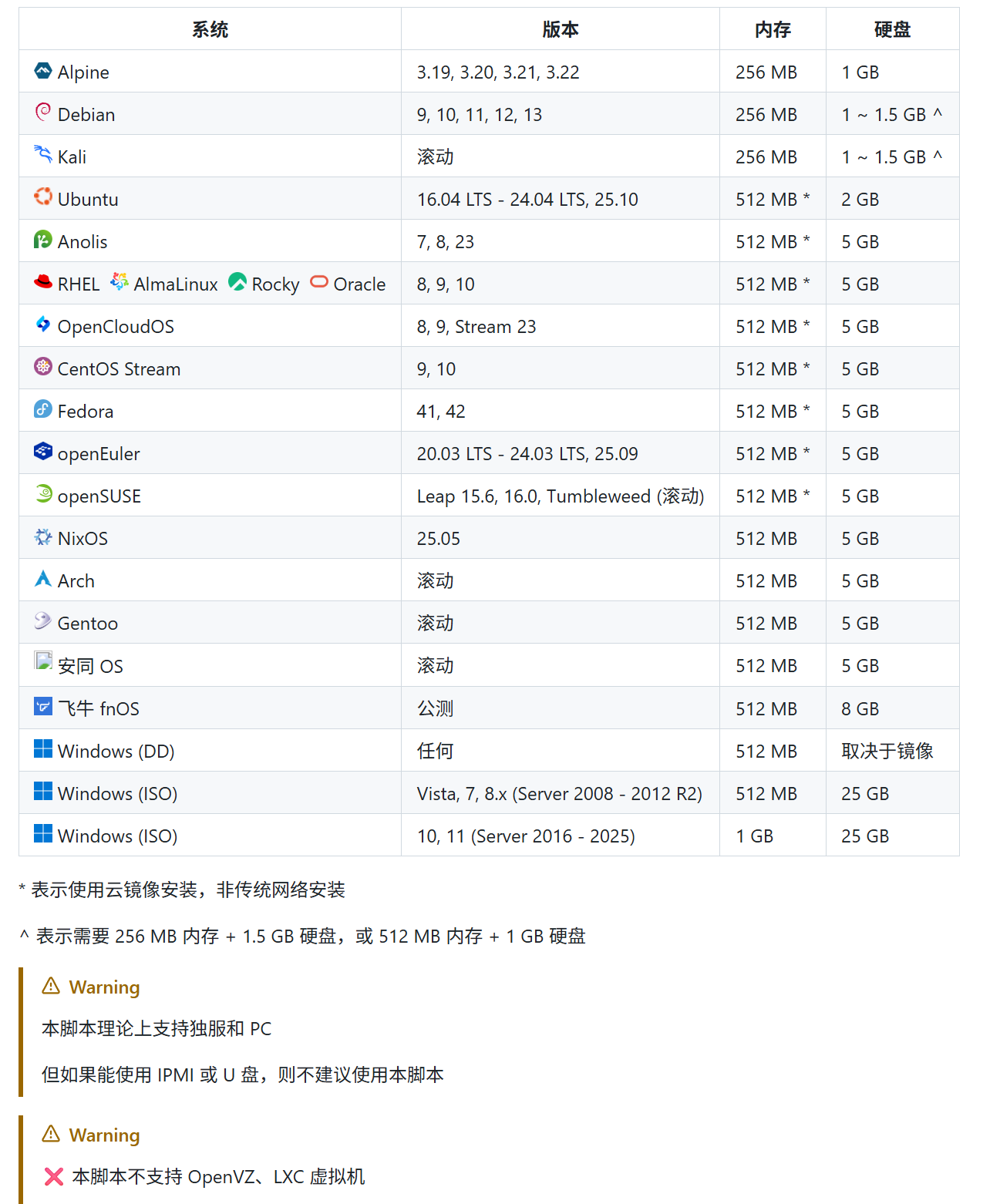Click the 飞牛 fnOS logo icon
Screen dimensions: 1000x1204
(43, 706)
